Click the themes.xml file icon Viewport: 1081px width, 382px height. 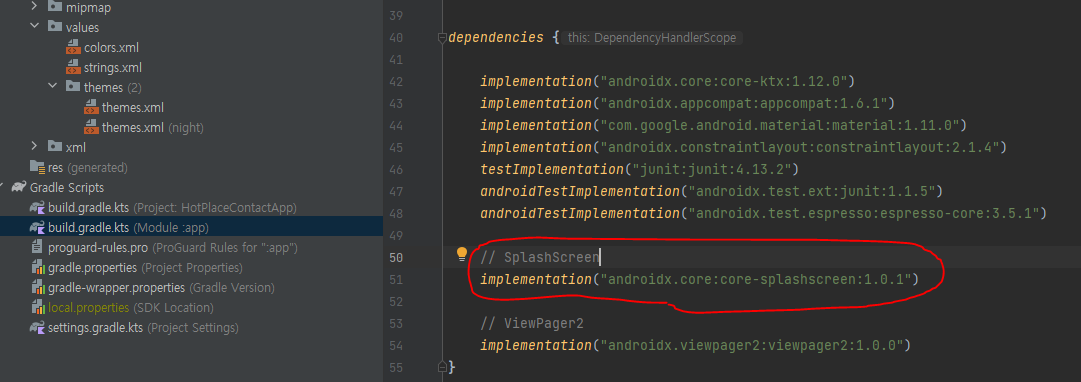[x=91, y=108]
